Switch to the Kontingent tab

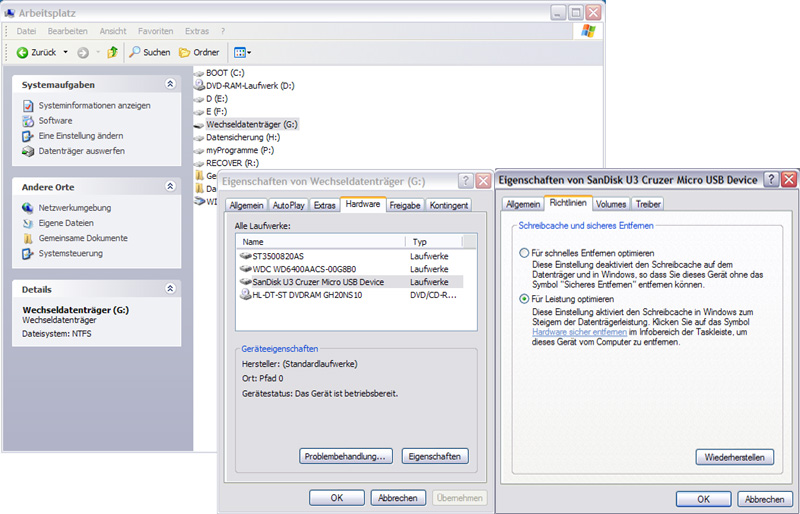click(448, 205)
